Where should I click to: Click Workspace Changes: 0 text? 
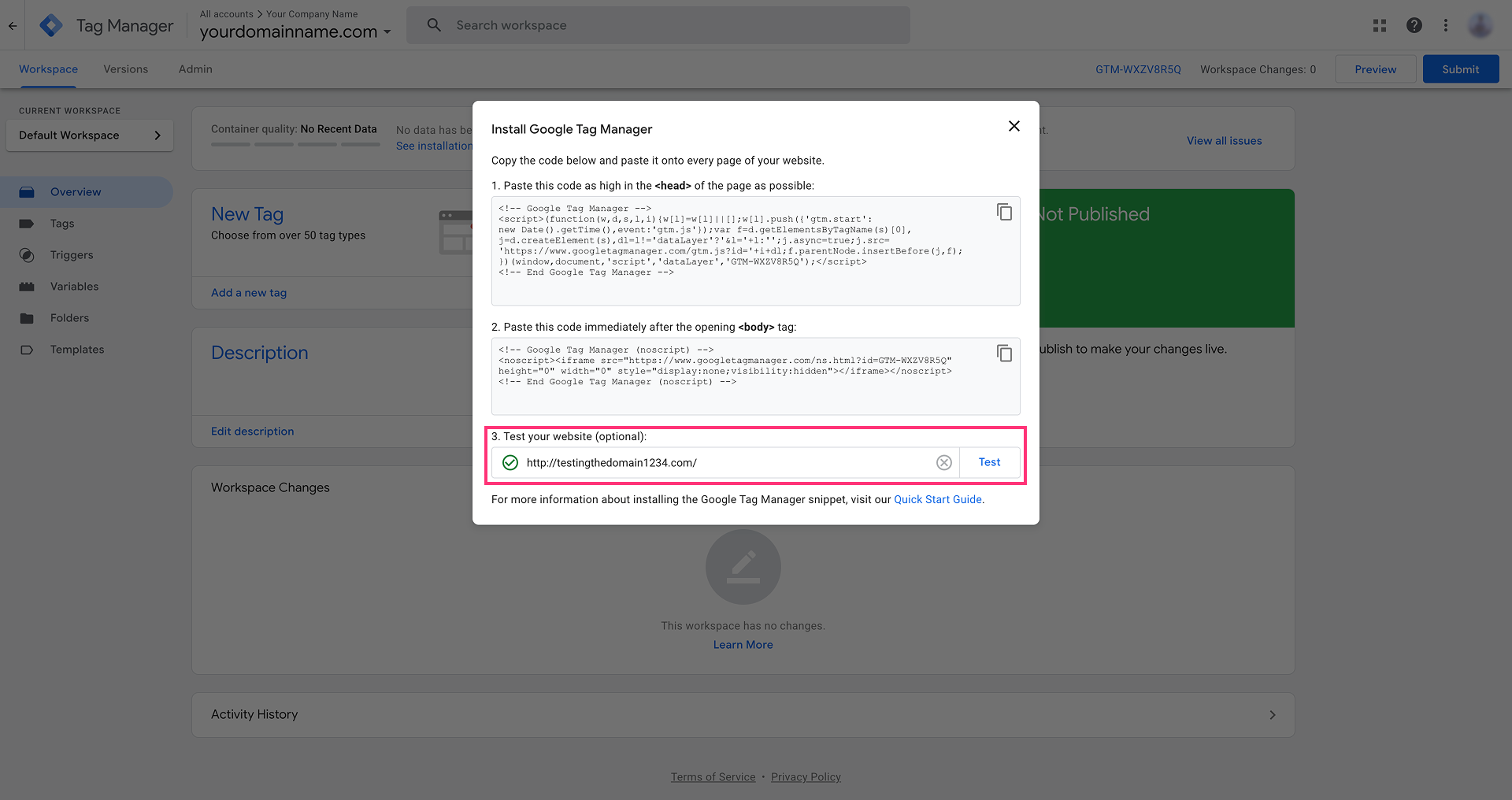(x=1258, y=69)
